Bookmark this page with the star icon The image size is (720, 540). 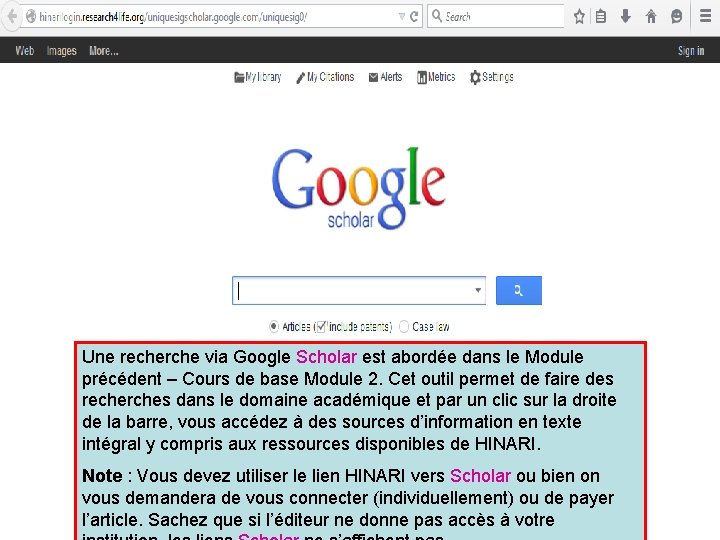click(579, 17)
